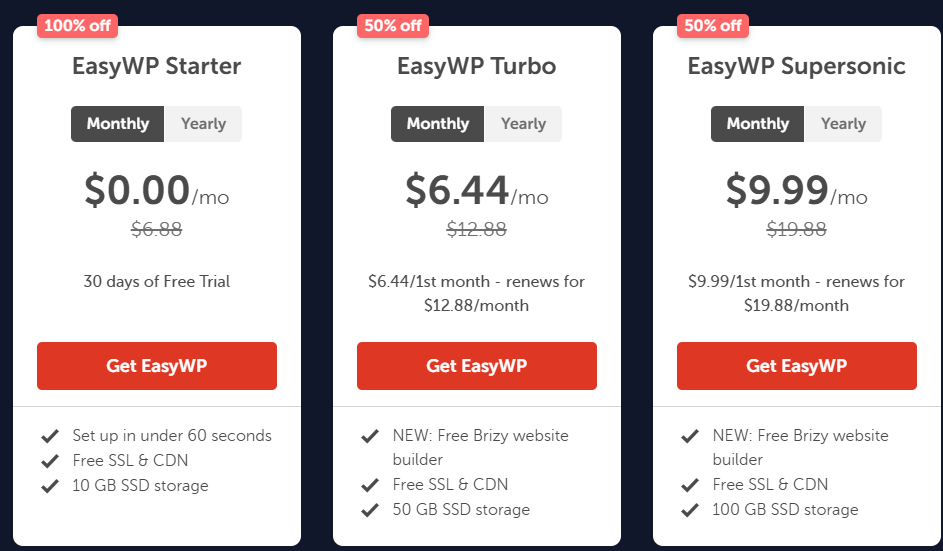Click the 100% off badge on Starter

[x=78, y=26]
